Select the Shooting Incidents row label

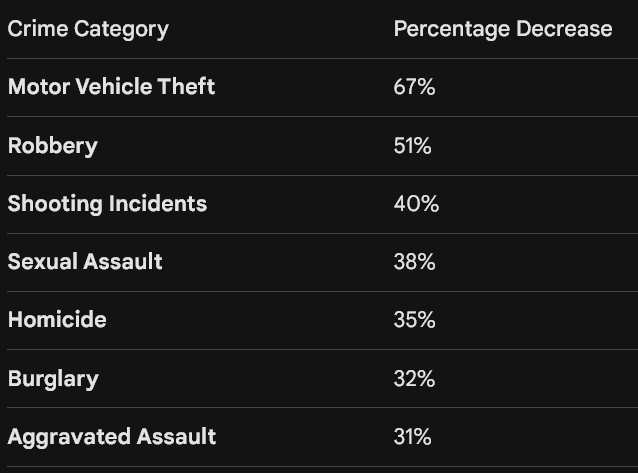pyautogui.click(x=107, y=204)
